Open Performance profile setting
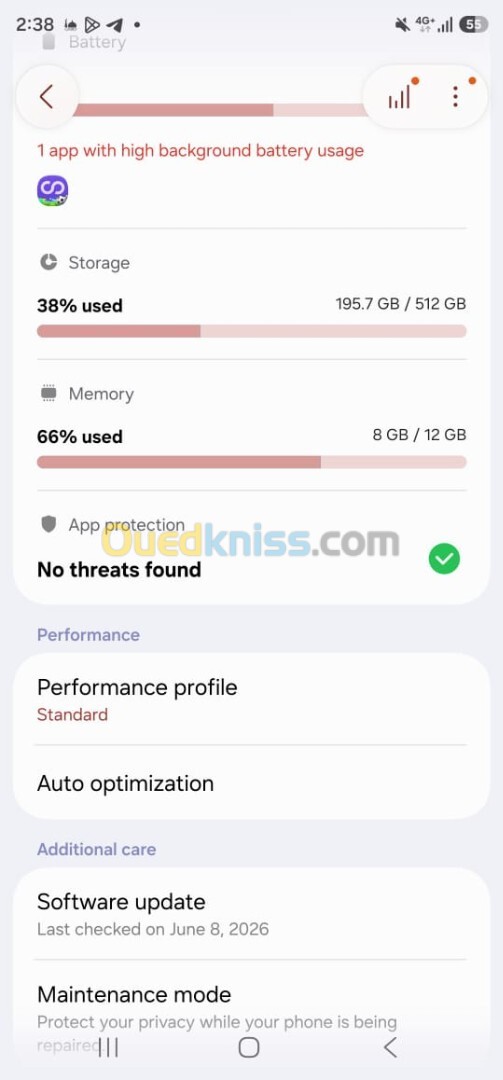This screenshot has width=503, height=1080. [252, 699]
